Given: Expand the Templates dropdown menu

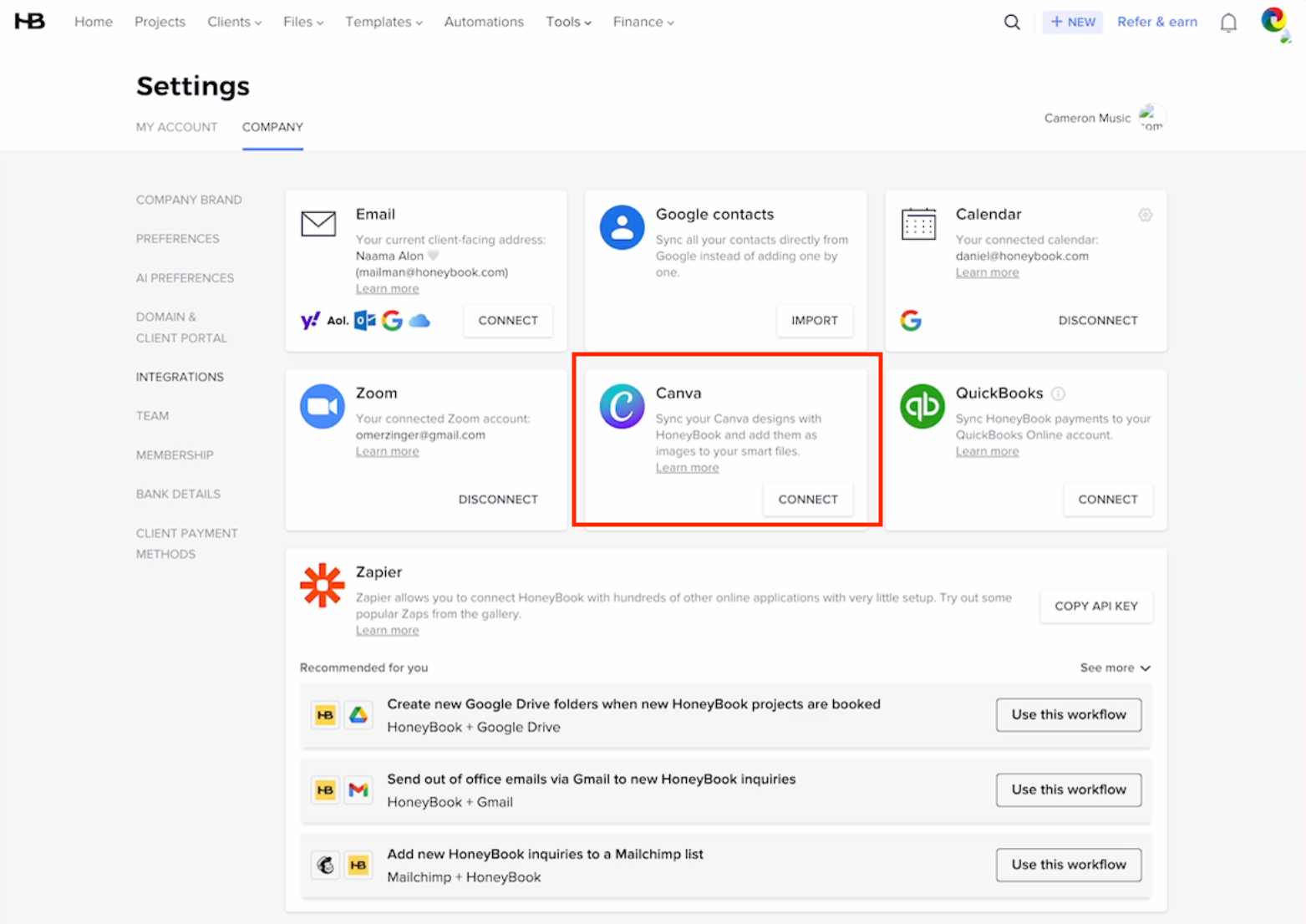Looking at the screenshot, I should [x=384, y=22].
